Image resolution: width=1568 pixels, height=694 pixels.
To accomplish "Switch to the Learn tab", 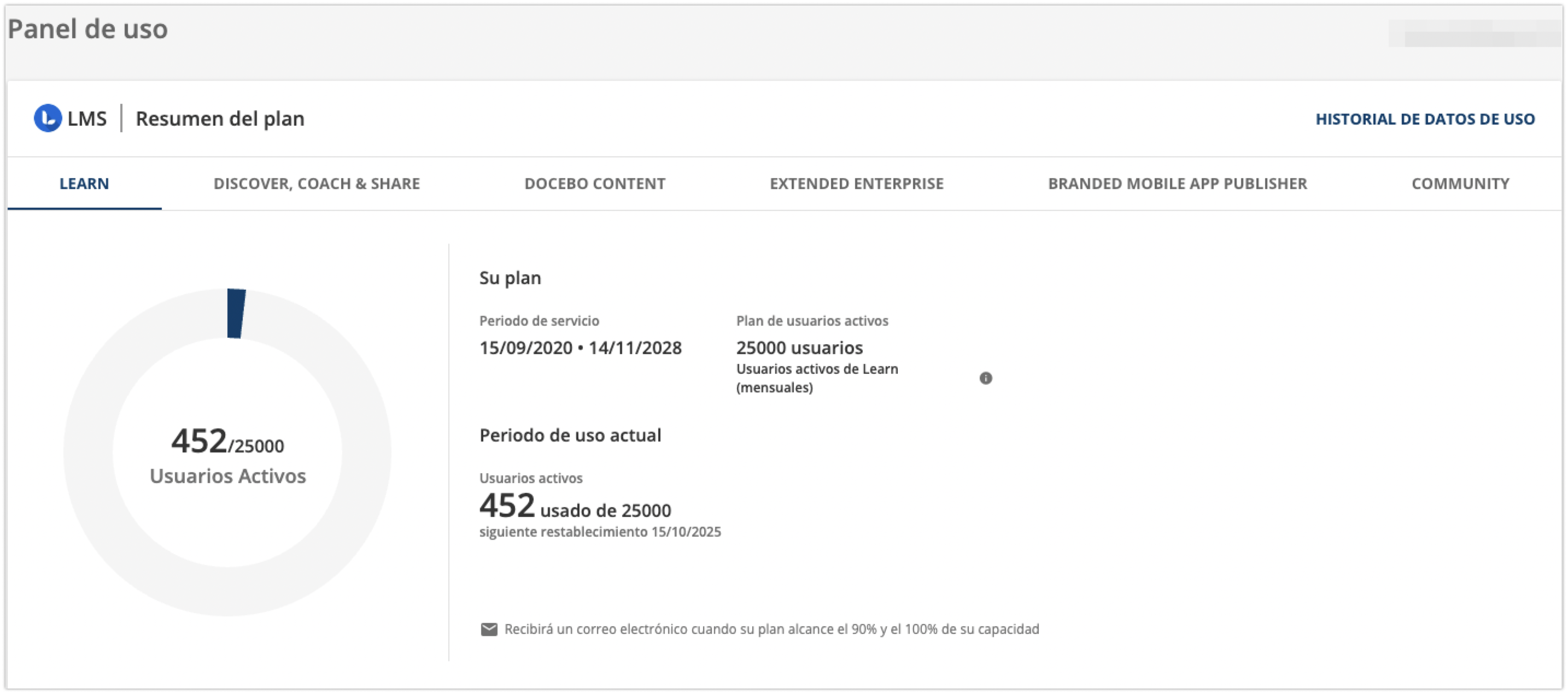I will [84, 184].
